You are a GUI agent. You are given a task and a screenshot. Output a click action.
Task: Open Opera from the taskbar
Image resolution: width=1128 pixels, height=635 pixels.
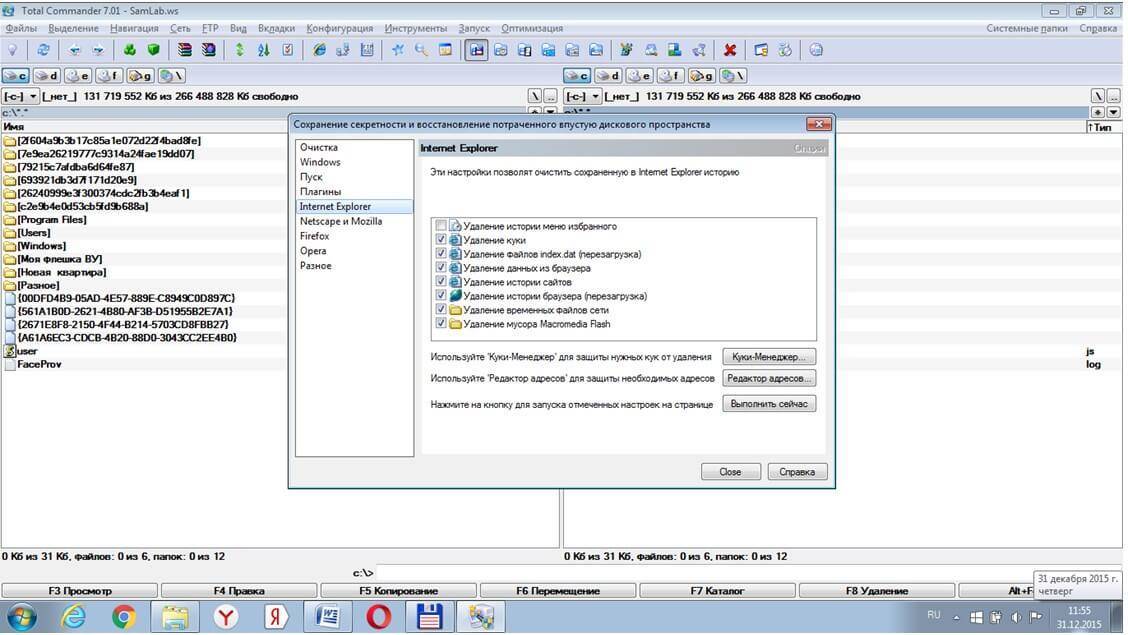(x=378, y=617)
